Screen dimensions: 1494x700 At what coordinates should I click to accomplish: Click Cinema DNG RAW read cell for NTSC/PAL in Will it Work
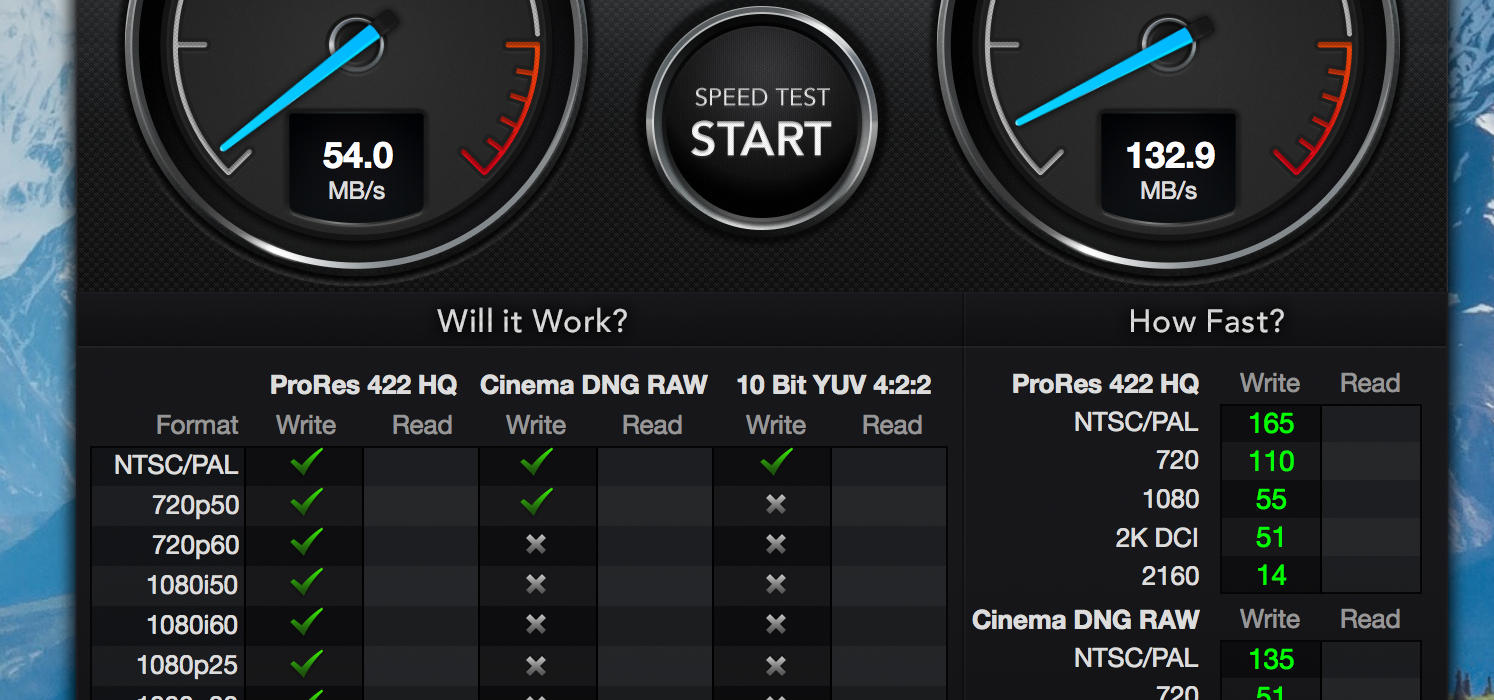(654, 465)
